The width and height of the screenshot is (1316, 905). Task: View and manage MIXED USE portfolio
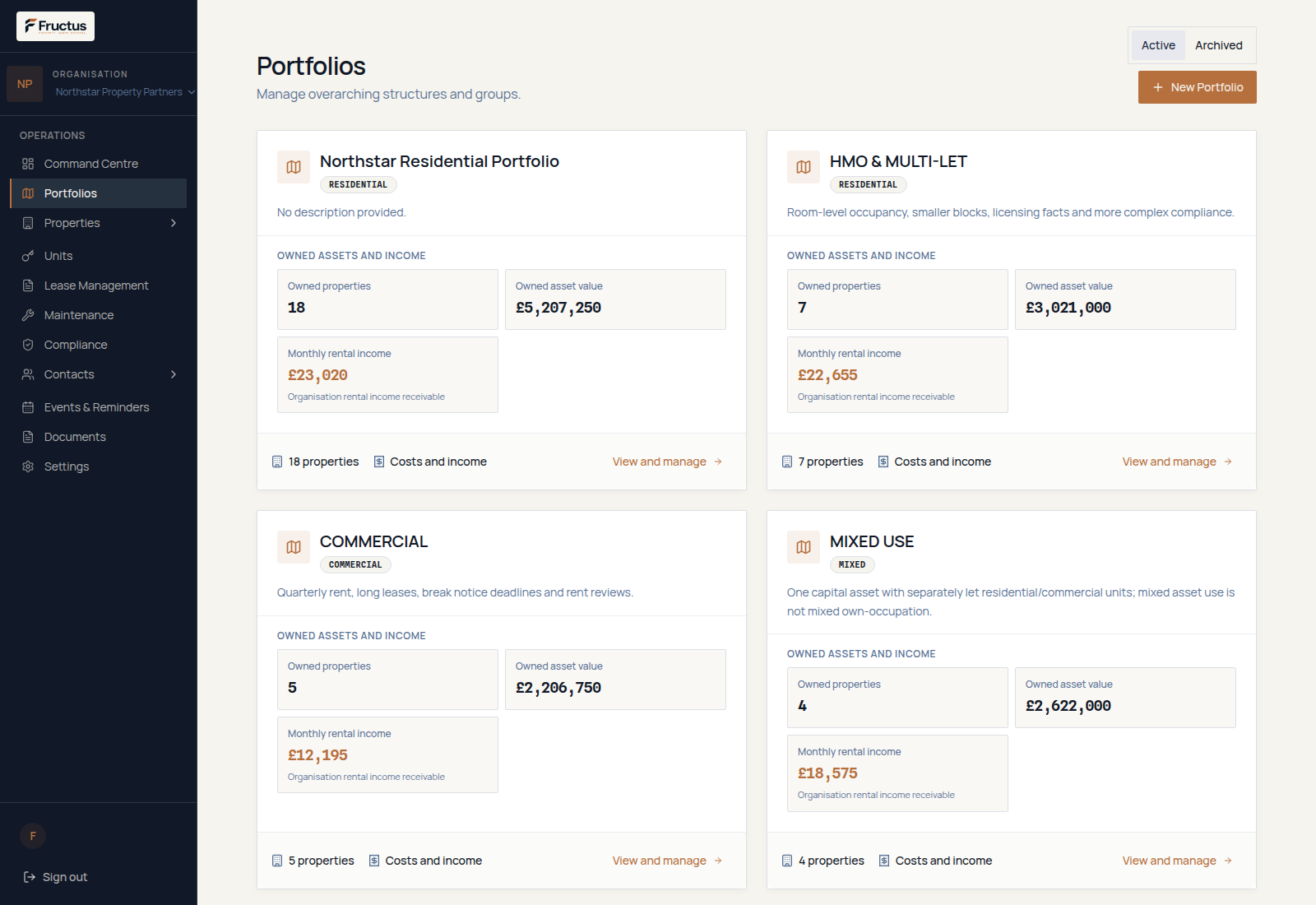[1177, 861]
